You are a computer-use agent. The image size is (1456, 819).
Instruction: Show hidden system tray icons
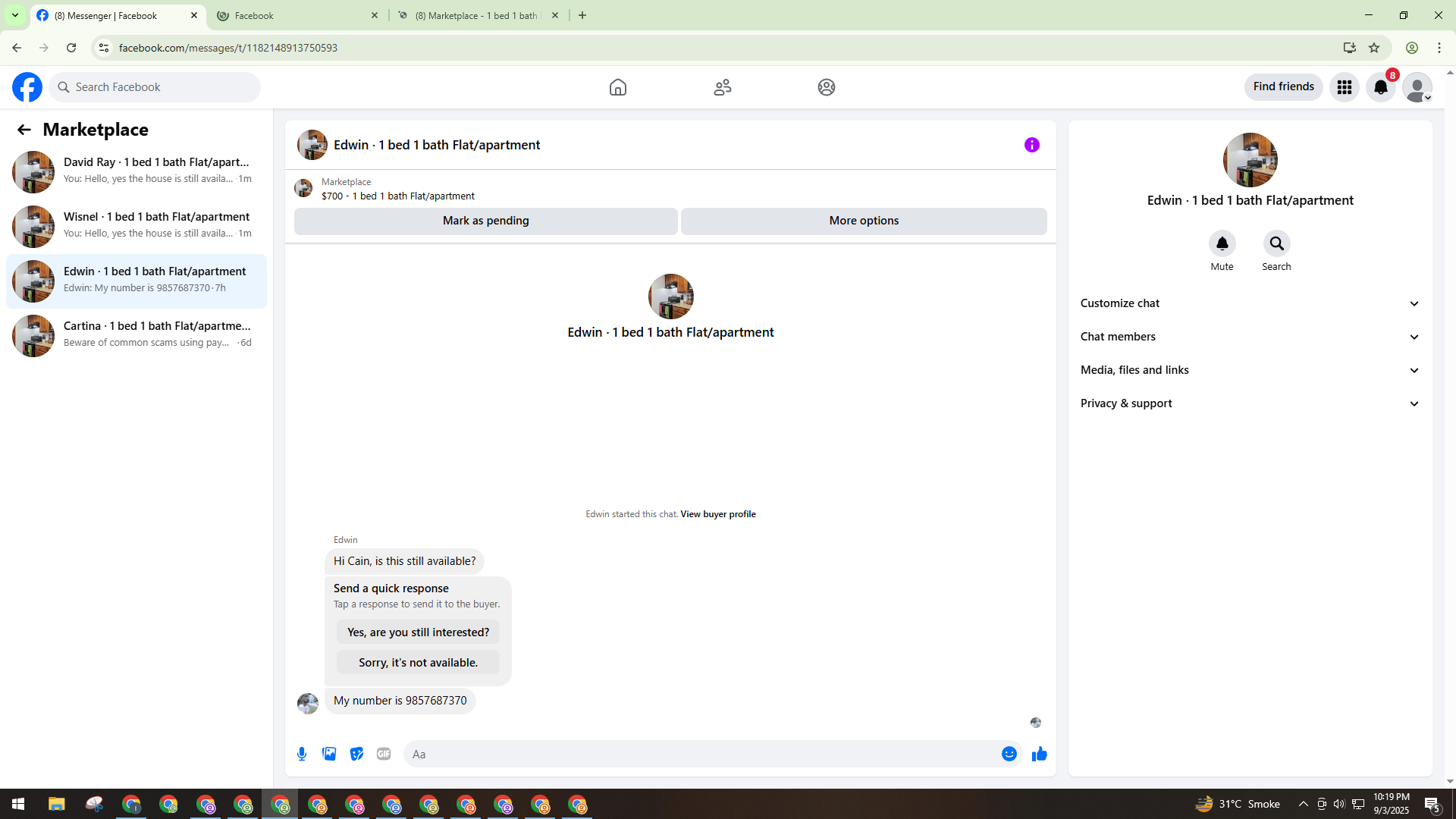[1304, 804]
